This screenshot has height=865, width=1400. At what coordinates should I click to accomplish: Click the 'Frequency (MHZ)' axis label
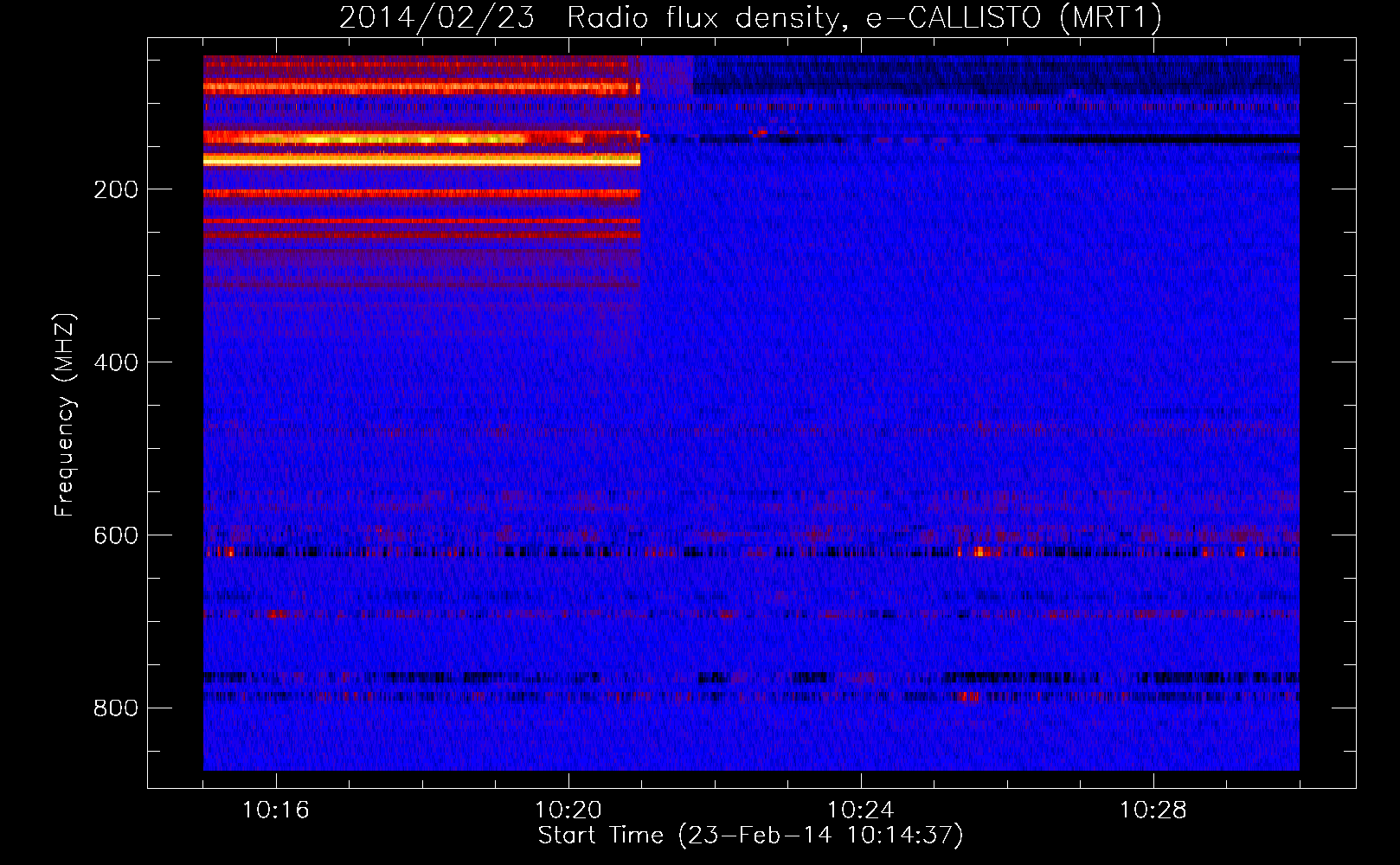65,415
